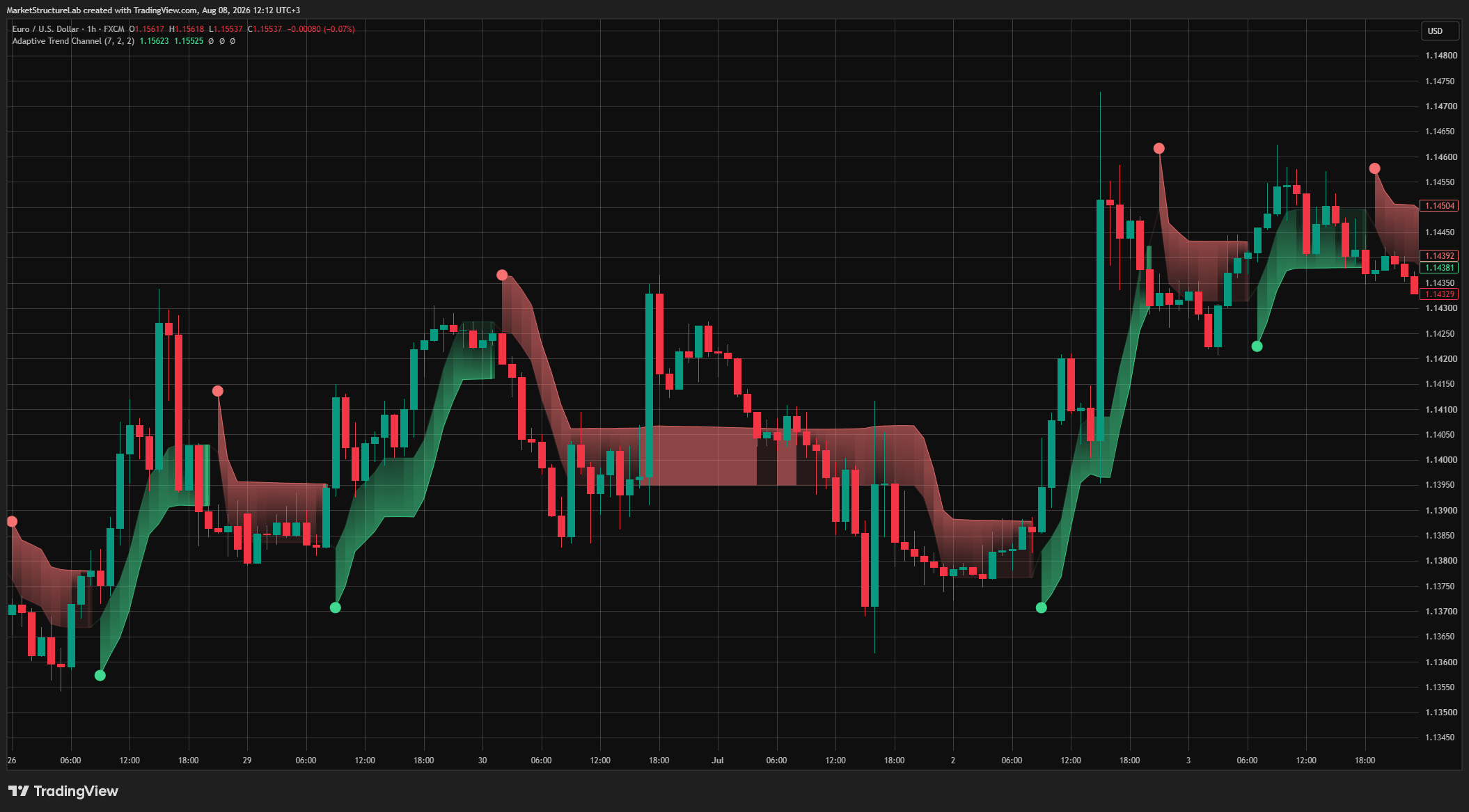Click the '29' date label on the time axis
Image resolution: width=1469 pixels, height=812 pixels.
tap(247, 761)
